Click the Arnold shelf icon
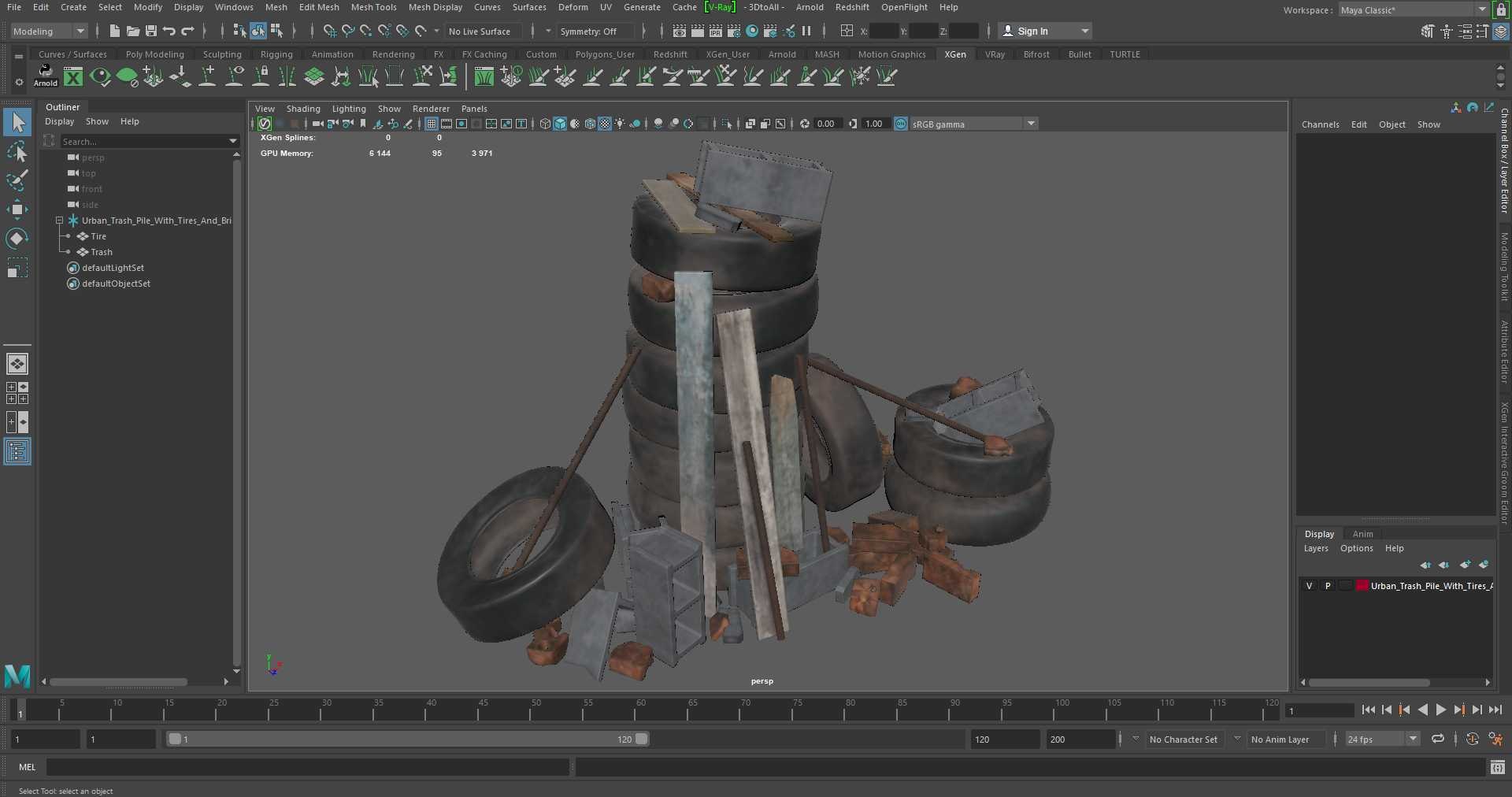 tap(46, 76)
